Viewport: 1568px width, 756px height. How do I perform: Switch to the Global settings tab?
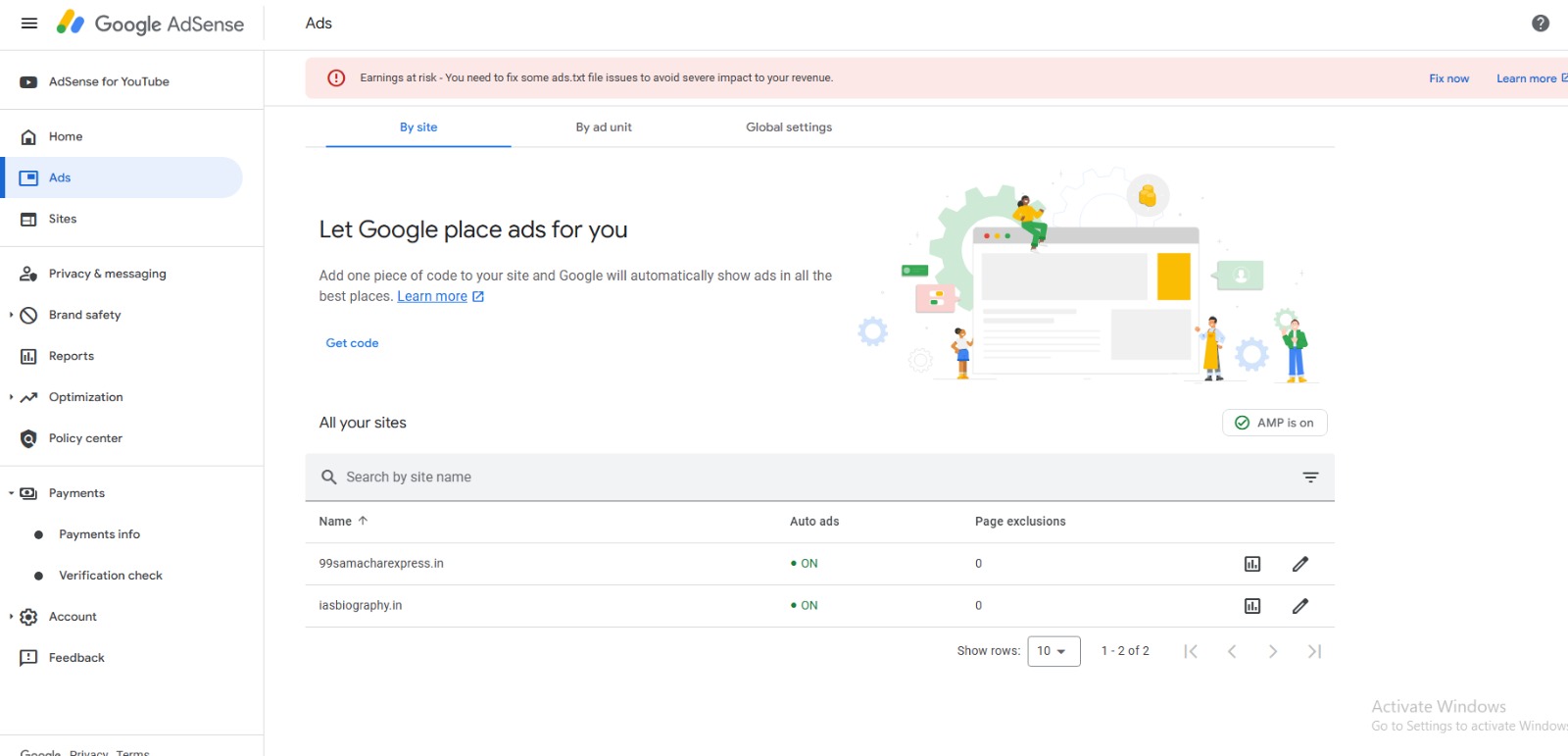[x=789, y=127]
